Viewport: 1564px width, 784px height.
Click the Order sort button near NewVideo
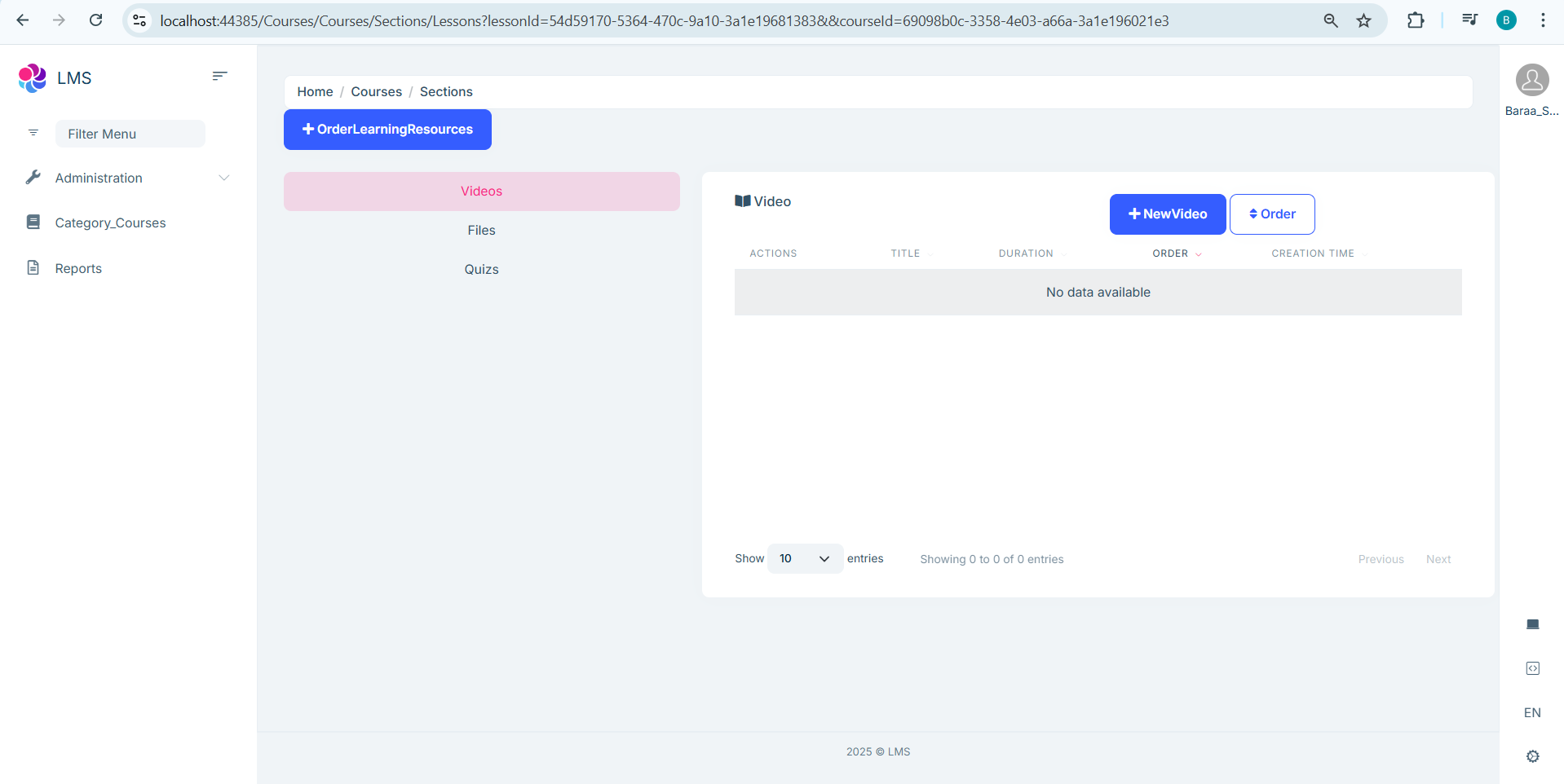pos(1271,214)
